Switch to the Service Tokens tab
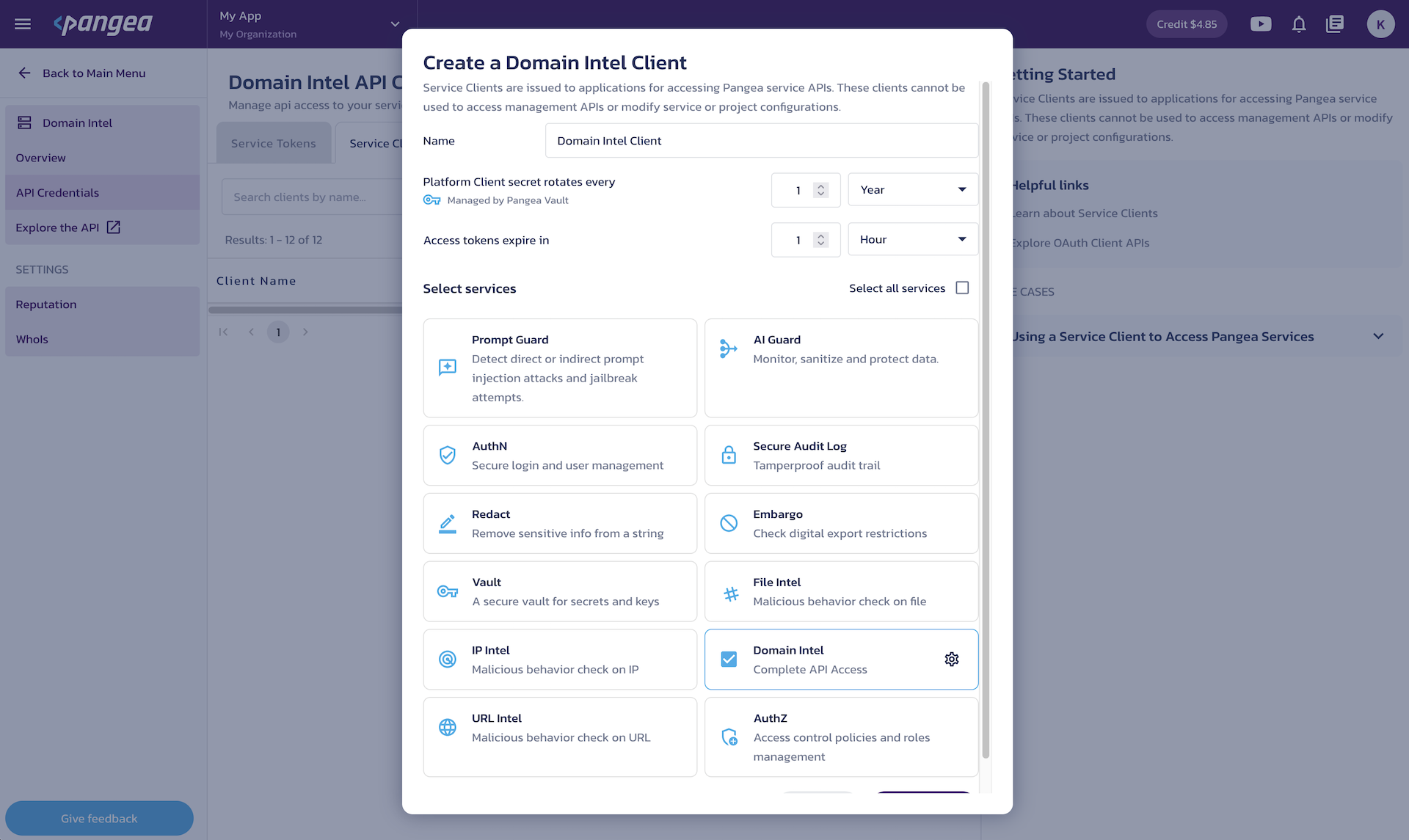This screenshot has height=840, width=1409. pos(273,143)
